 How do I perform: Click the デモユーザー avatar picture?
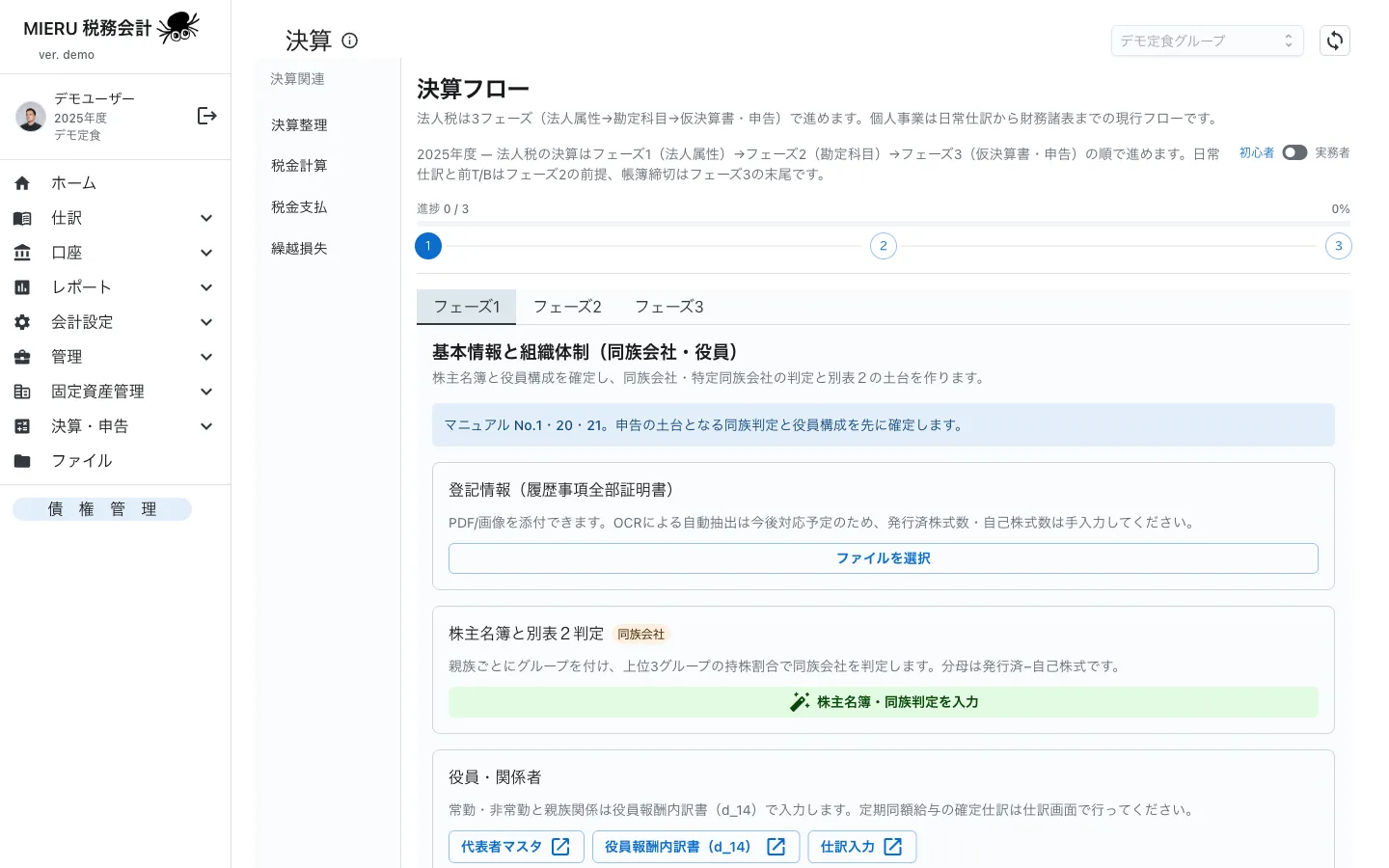tap(31, 116)
